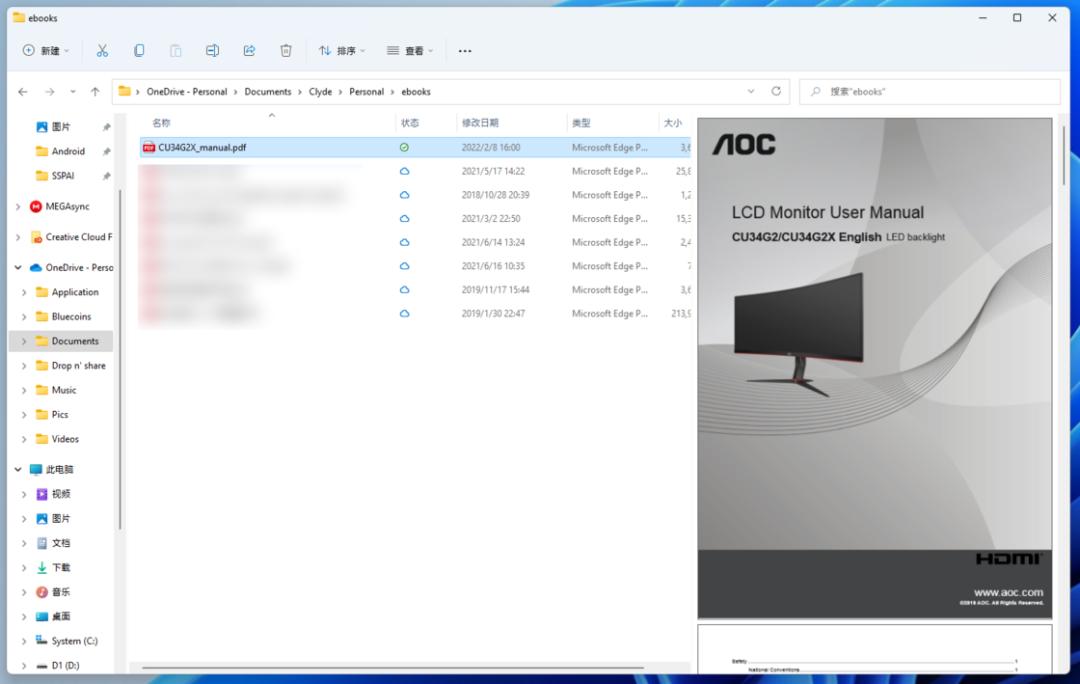This screenshot has height=684, width=1080.
Task: Open pinned 图片 in quick access
Action: [61, 127]
